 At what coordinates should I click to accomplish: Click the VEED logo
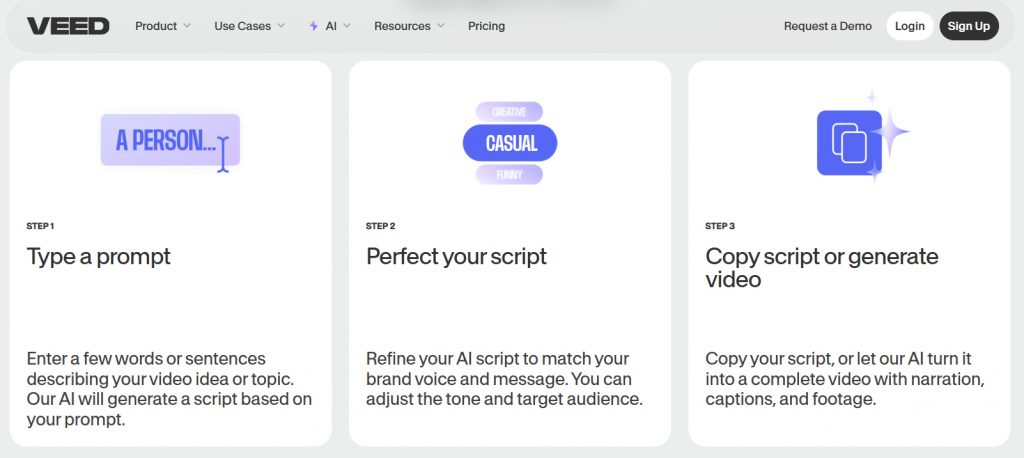(68, 26)
